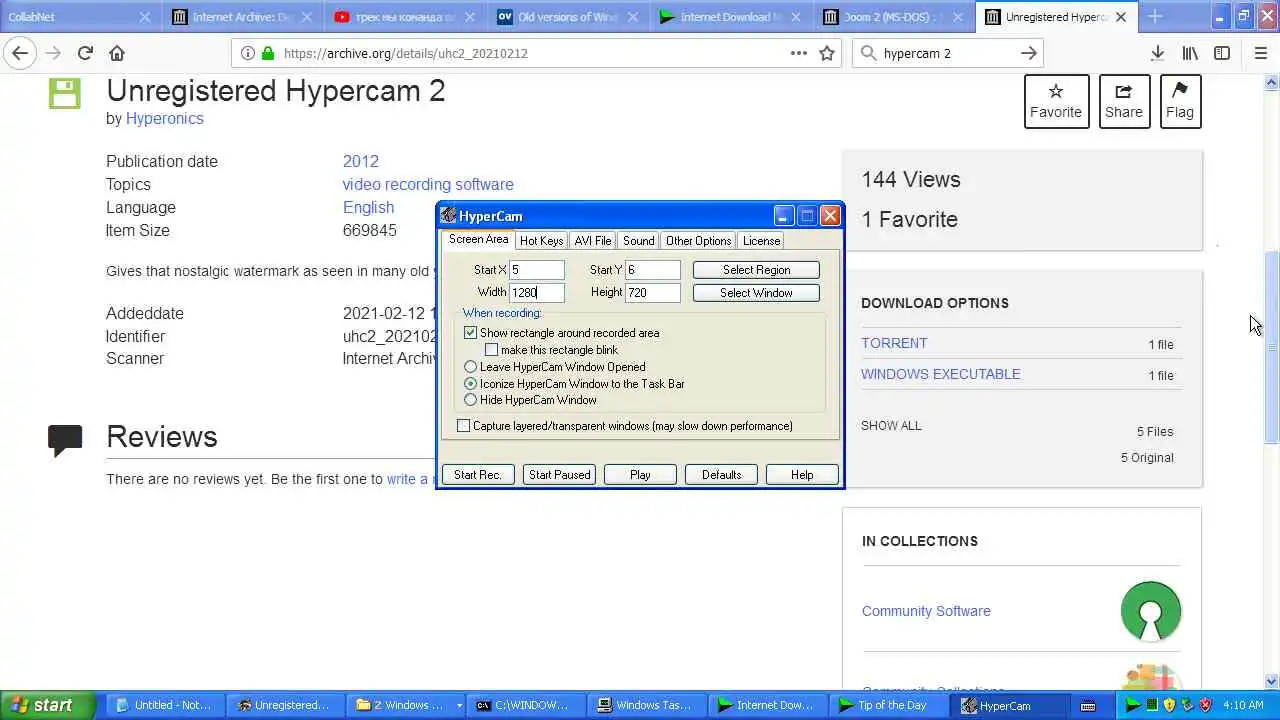Share this archive item

click(1124, 101)
